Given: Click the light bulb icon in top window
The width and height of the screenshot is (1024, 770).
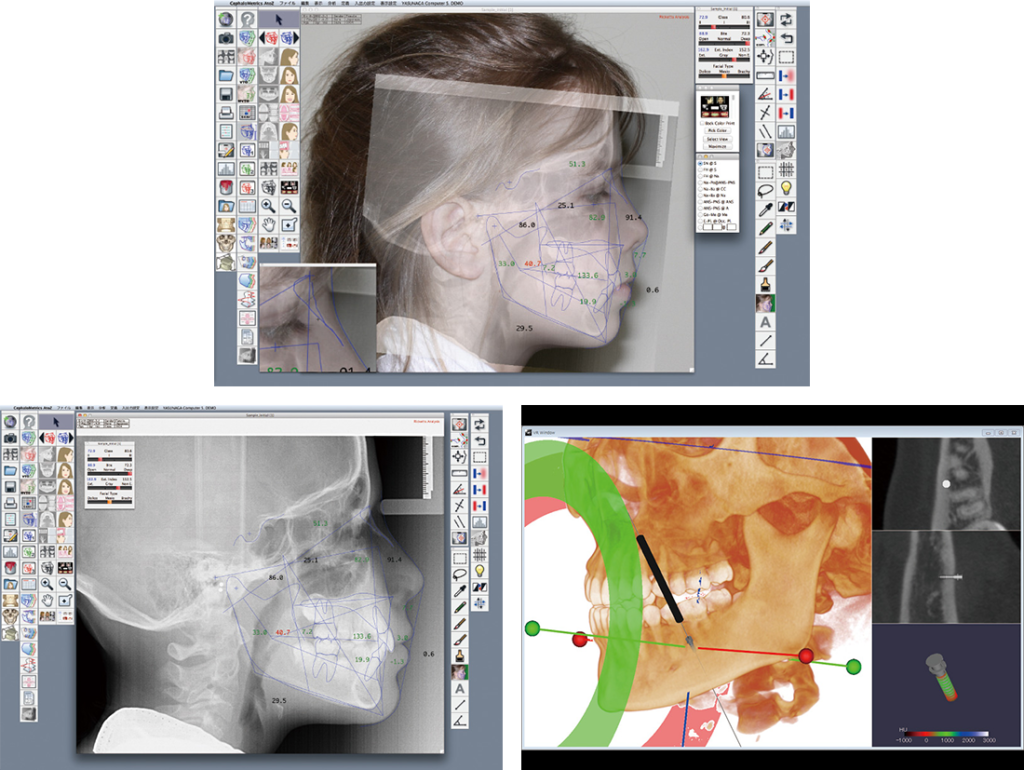Looking at the screenshot, I should pos(787,188).
